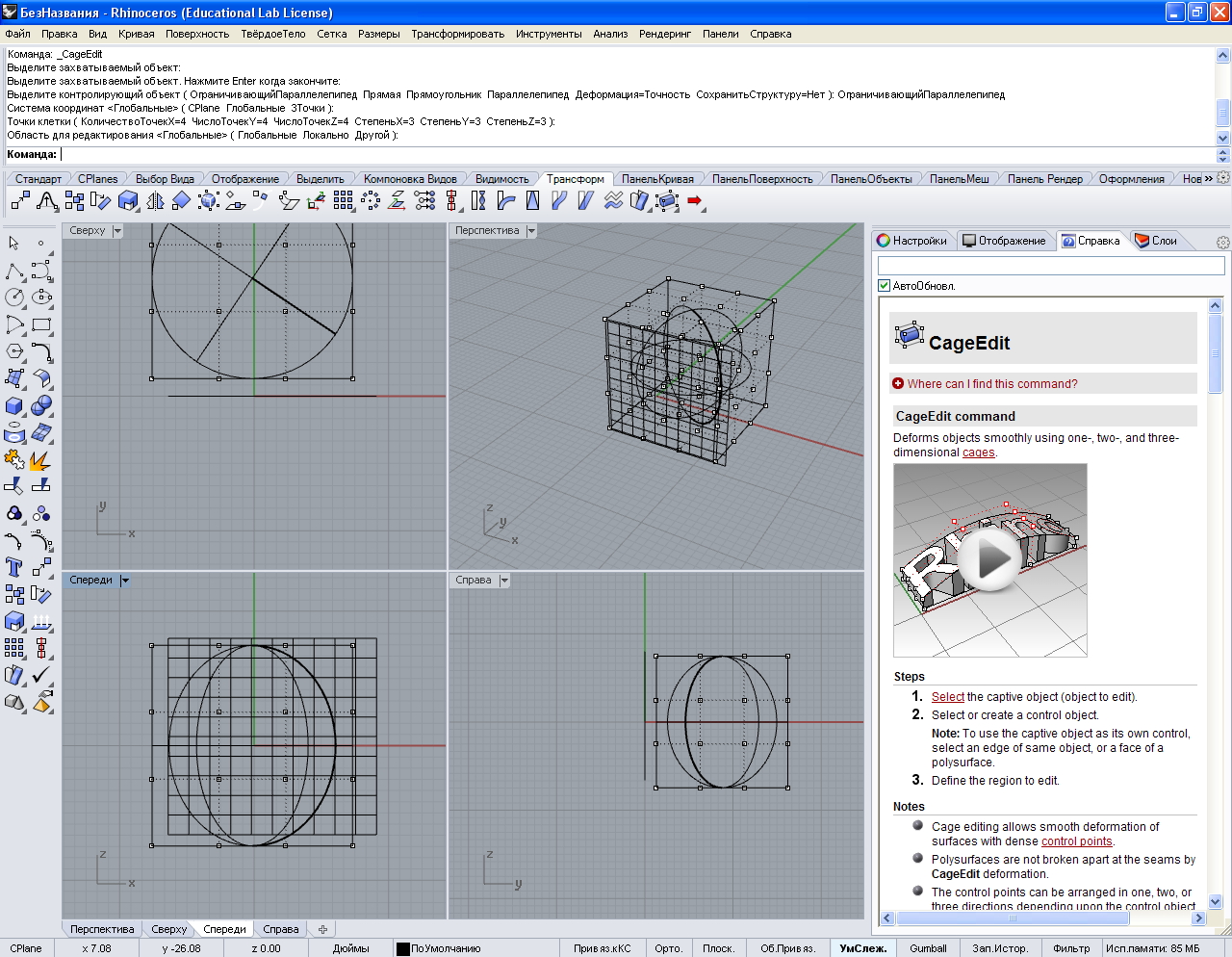Select the Cage Edit tool icon
The height and width of the screenshot is (957, 1232).
click(667, 200)
